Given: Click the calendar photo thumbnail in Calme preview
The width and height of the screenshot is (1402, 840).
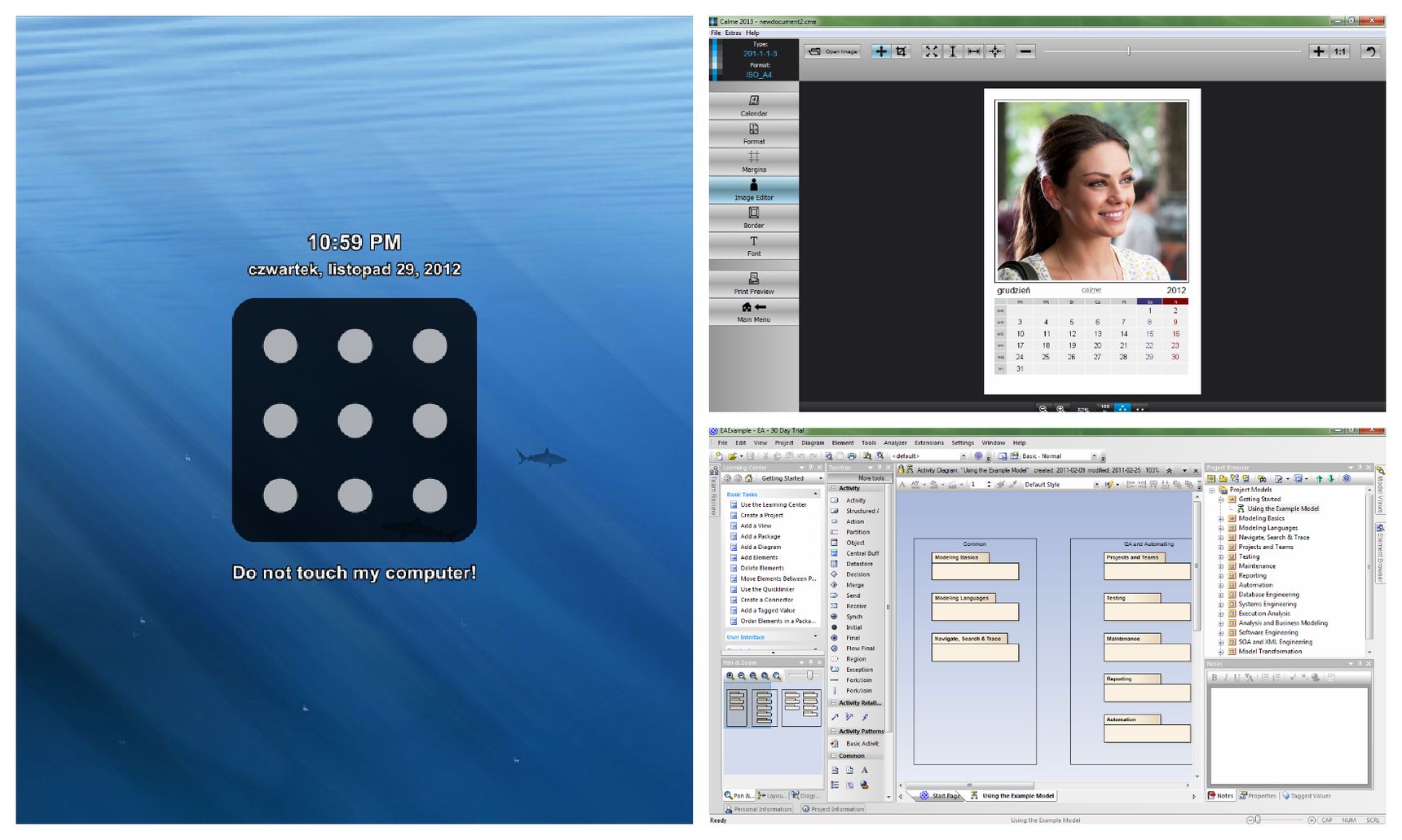Looking at the screenshot, I should tap(1092, 191).
